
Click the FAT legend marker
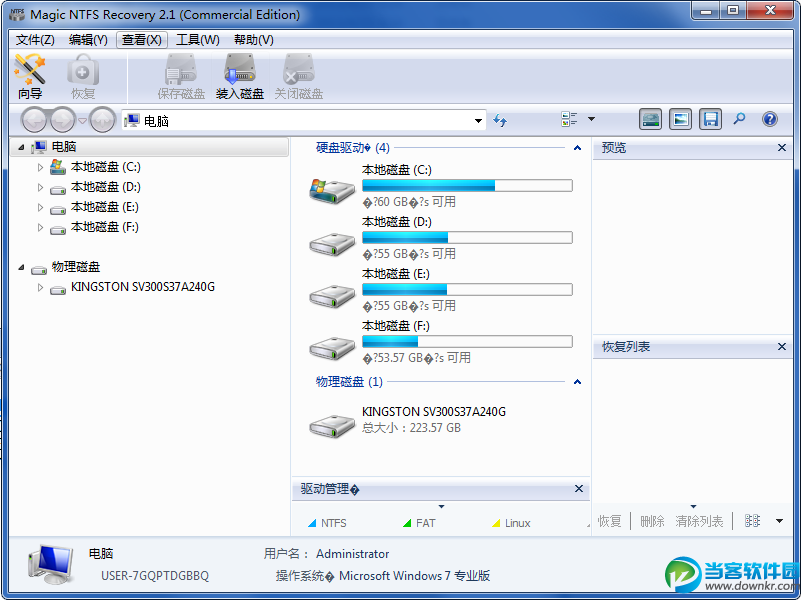407,523
